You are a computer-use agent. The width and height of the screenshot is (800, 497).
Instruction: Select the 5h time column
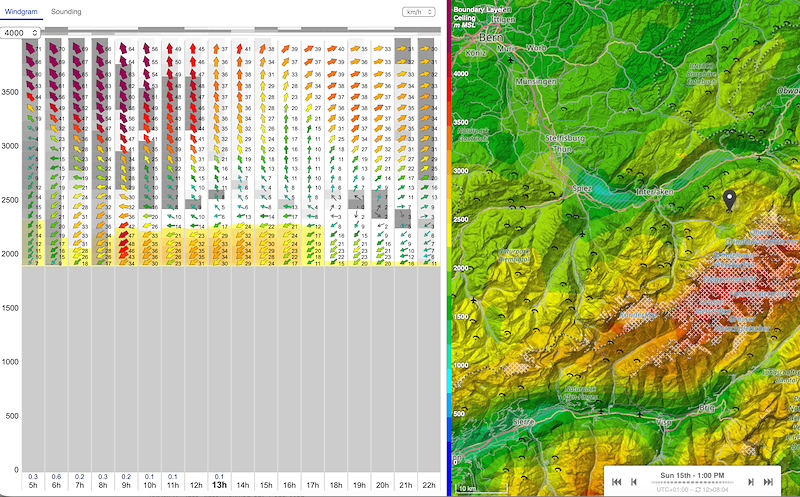33,485
